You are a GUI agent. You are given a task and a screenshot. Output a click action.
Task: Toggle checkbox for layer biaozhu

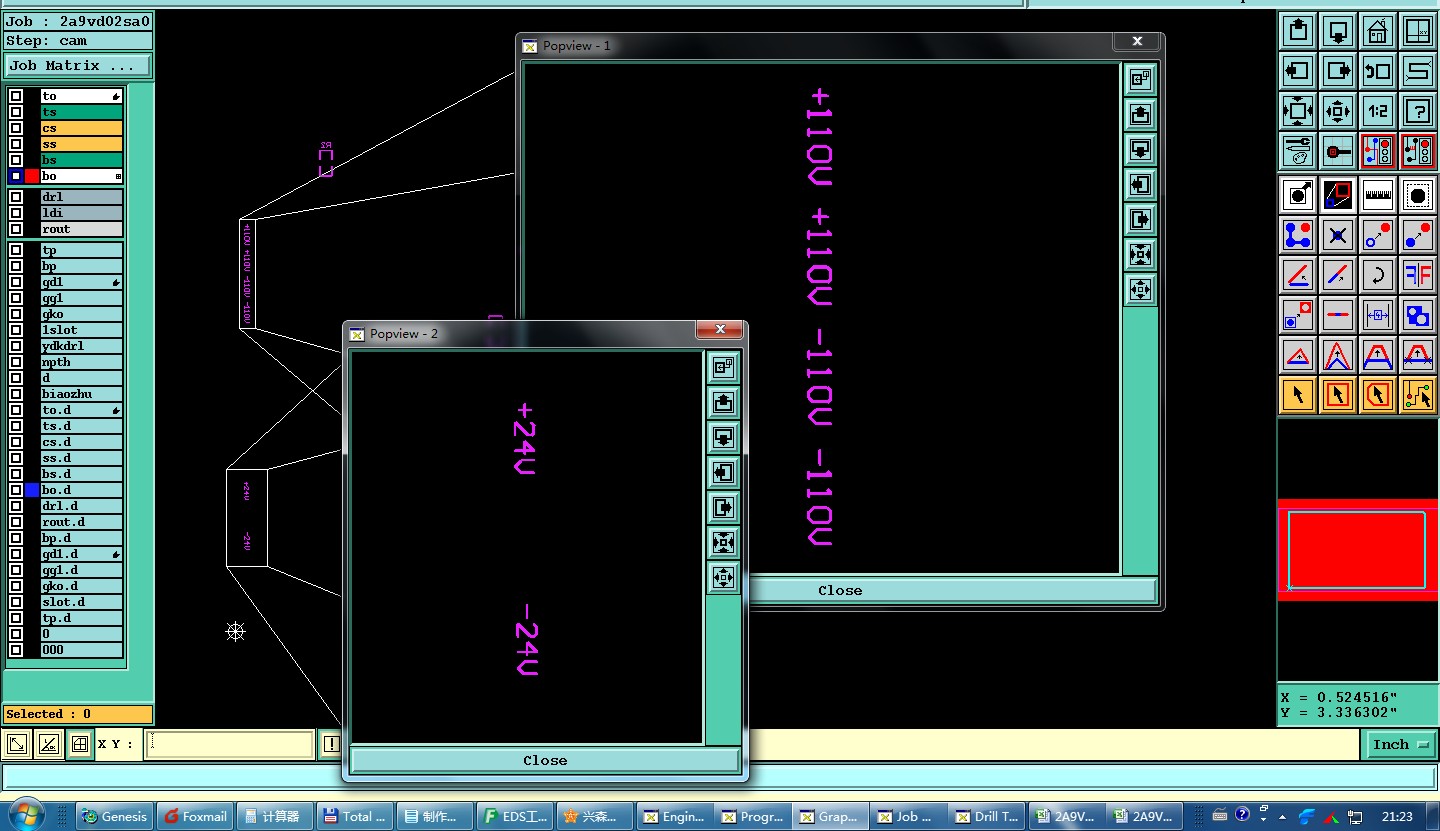[16, 394]
